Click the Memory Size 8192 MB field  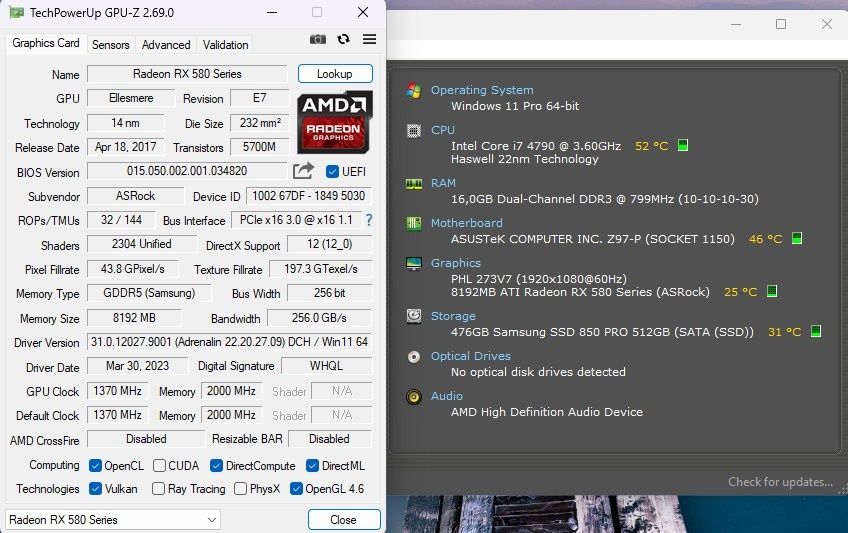(x=134, y=318)
